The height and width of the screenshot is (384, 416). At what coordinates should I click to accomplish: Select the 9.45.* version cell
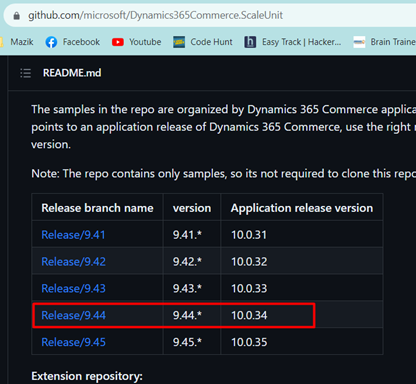(x=192, y=341)
